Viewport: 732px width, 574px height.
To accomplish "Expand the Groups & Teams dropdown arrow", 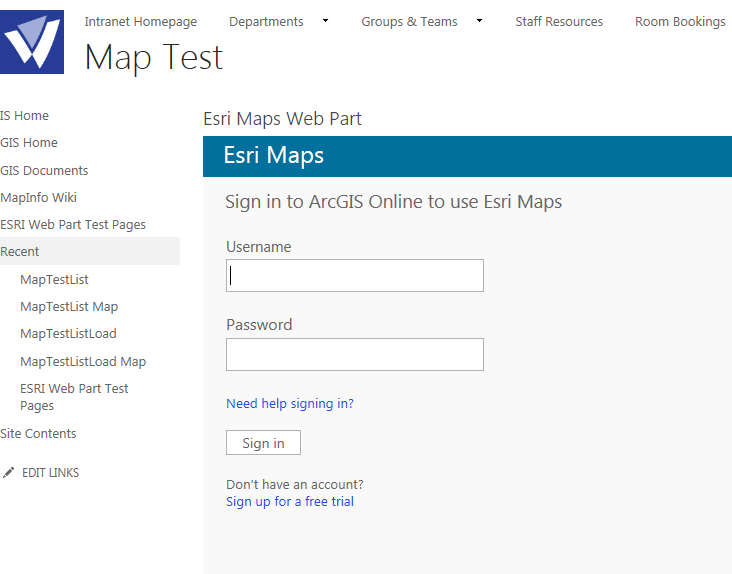I will click(x=479, y=21).
